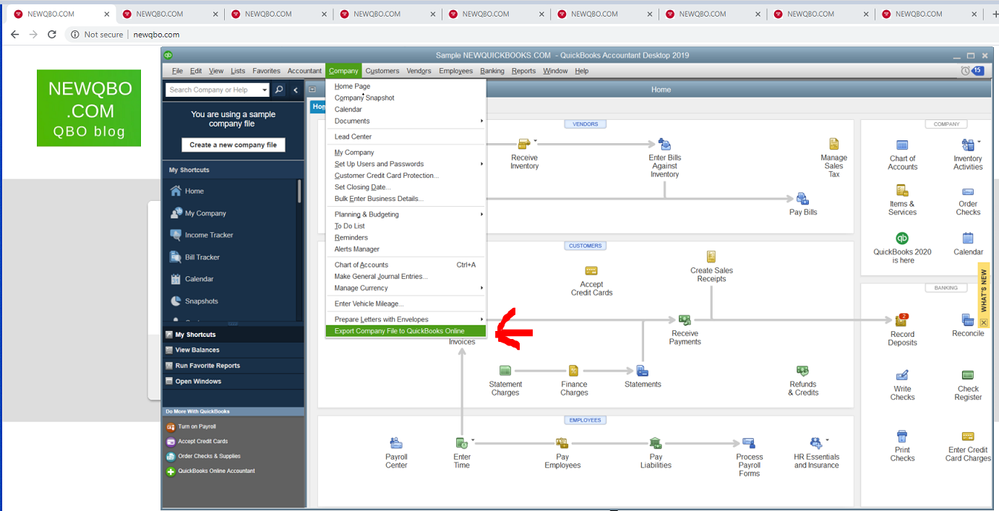Open the Order Checks icon

[x=967, y=191]
